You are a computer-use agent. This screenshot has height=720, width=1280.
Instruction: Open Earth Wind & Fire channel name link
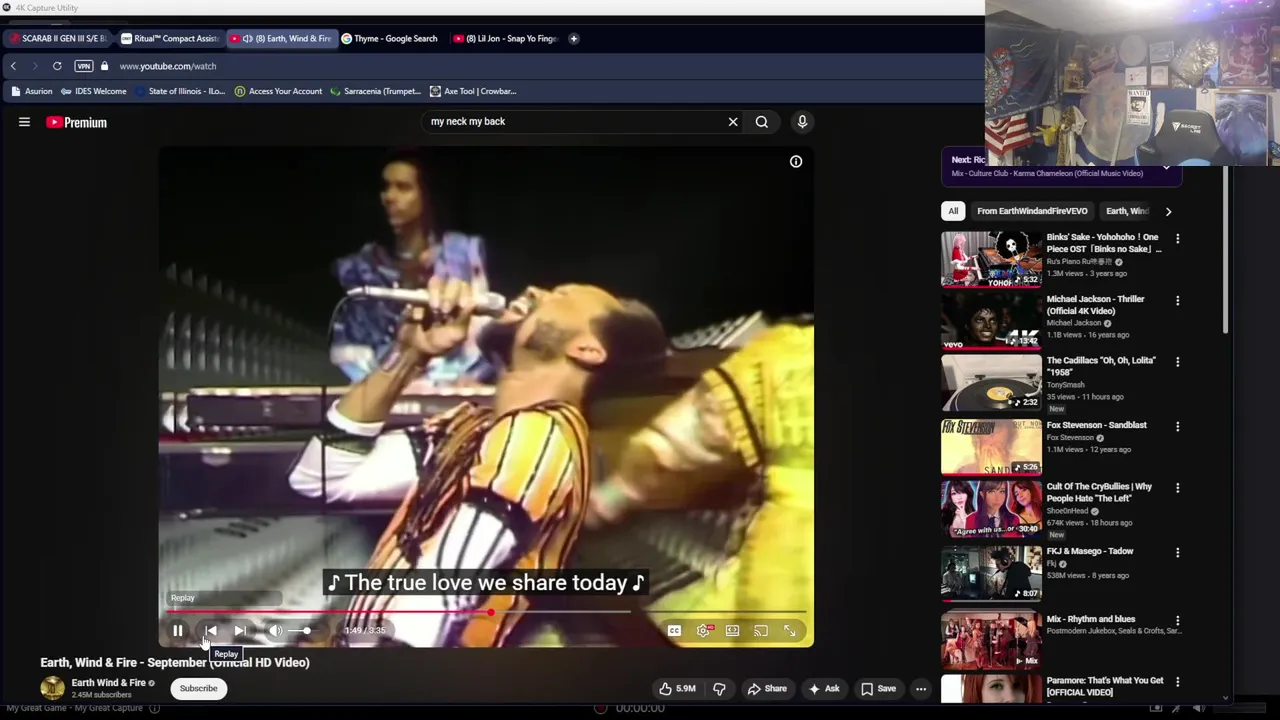pyautogui.click(x=108, y=683)
